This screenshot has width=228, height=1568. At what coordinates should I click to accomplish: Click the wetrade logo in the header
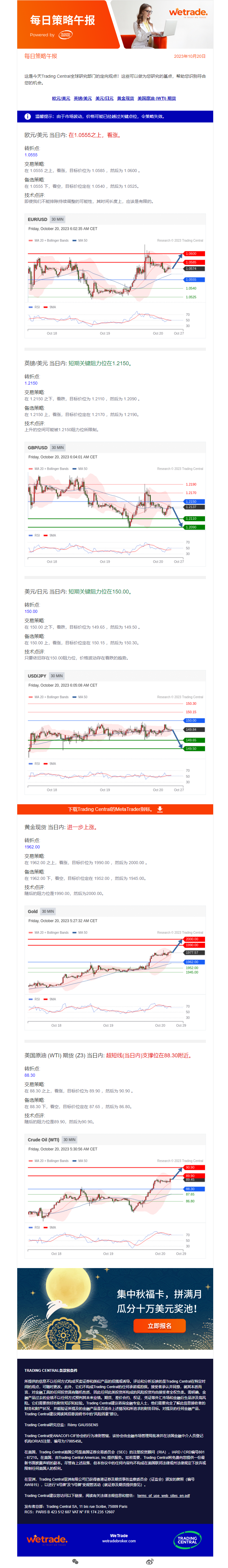[188, 13]
